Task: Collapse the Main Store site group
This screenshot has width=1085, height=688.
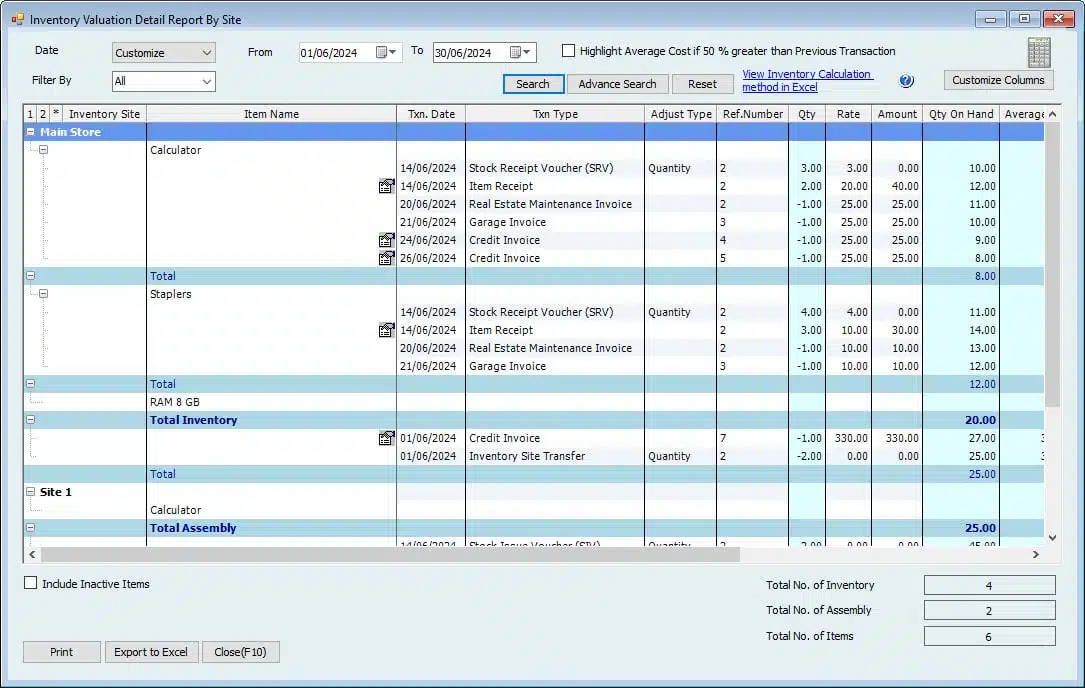Action: coord(31,132)
